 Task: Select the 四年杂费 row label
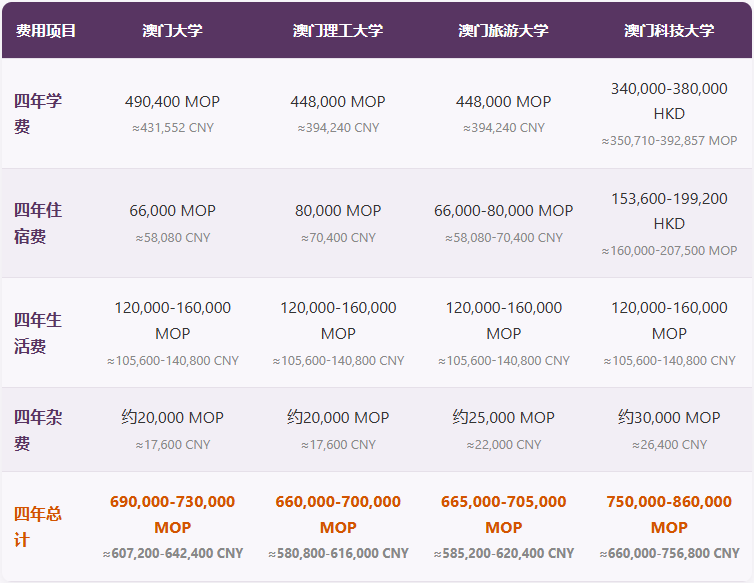38,430
